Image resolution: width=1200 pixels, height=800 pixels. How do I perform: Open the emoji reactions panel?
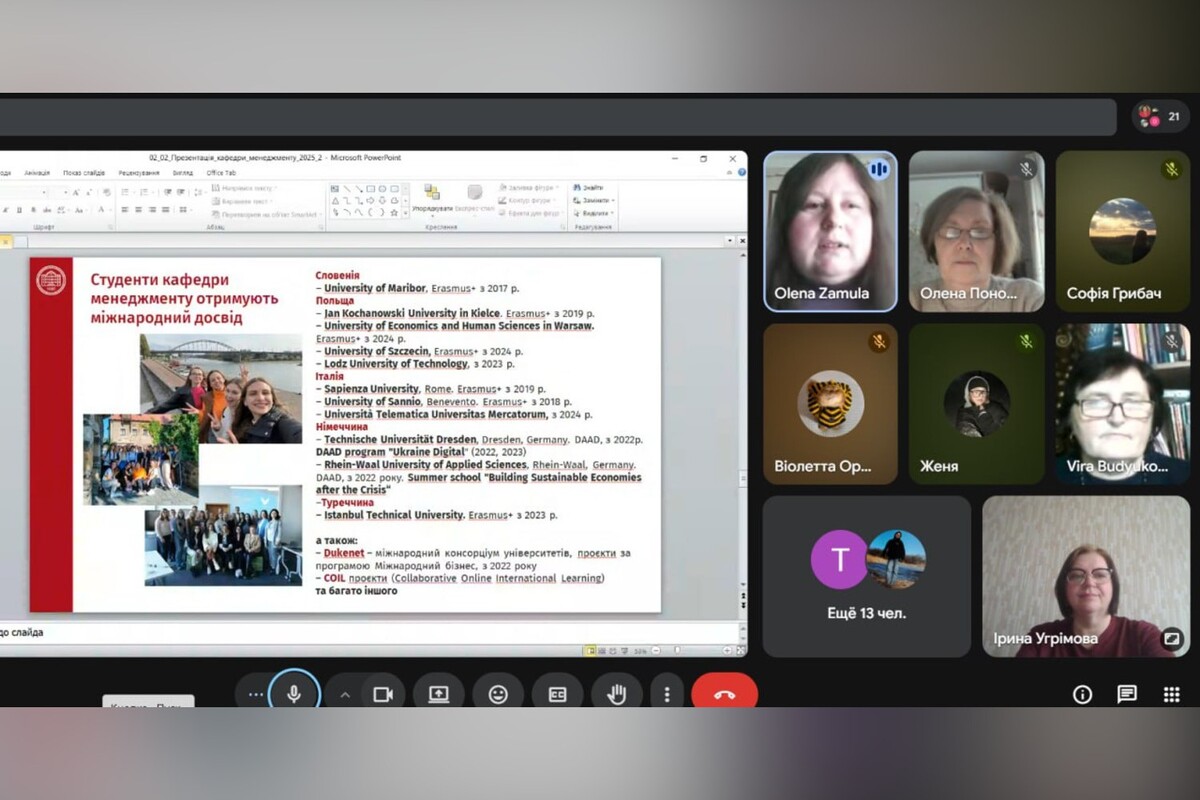coord(498,694)
